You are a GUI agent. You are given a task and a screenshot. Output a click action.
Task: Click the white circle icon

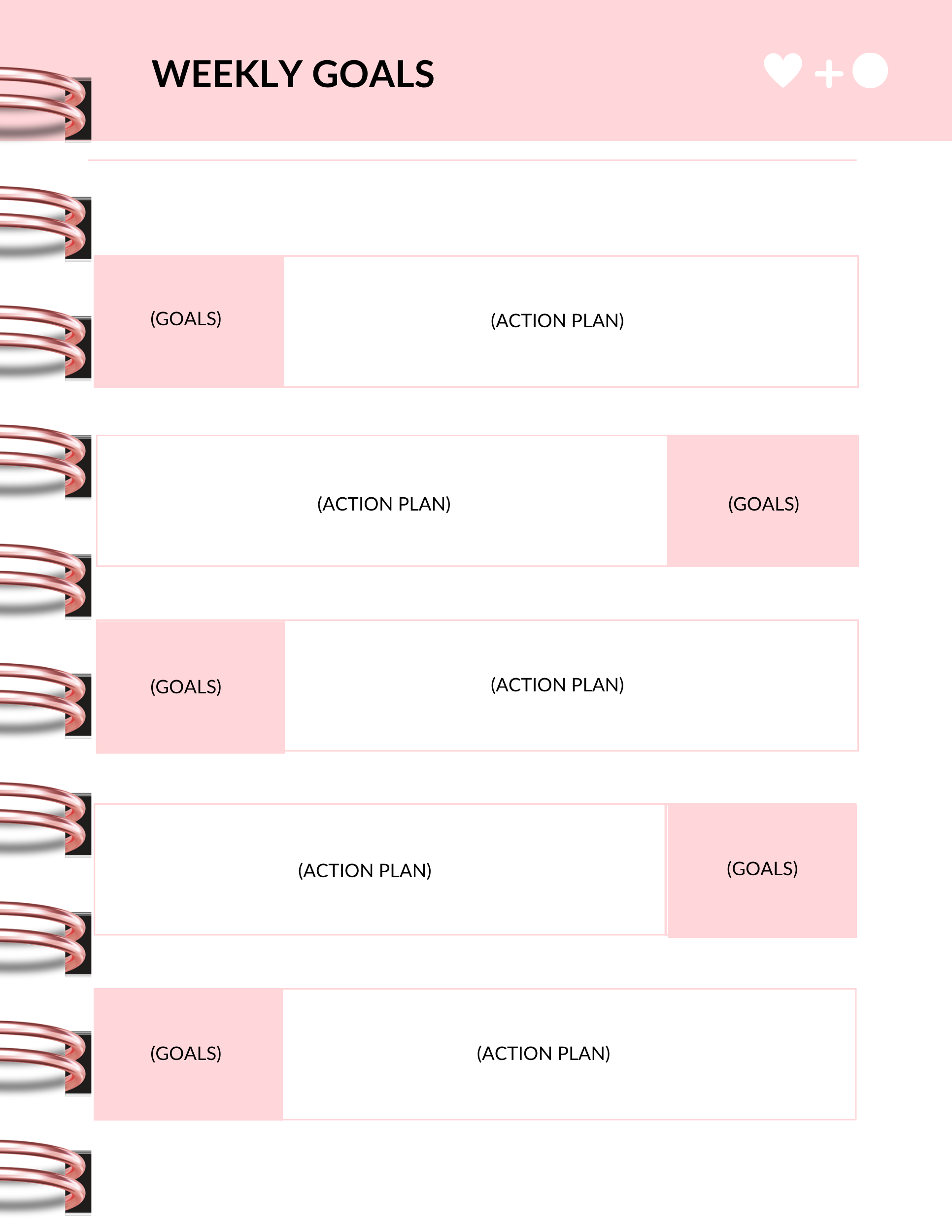pos(870,70)
